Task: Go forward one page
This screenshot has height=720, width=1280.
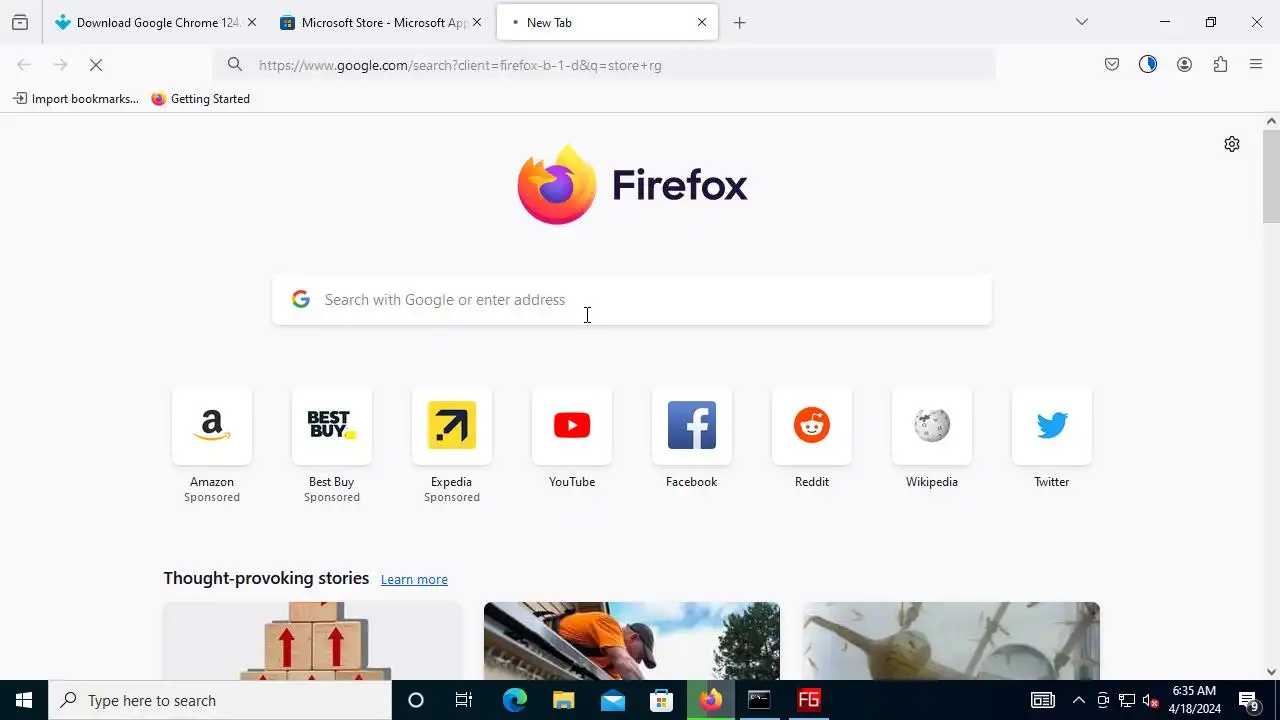Action: click(60, 65)
